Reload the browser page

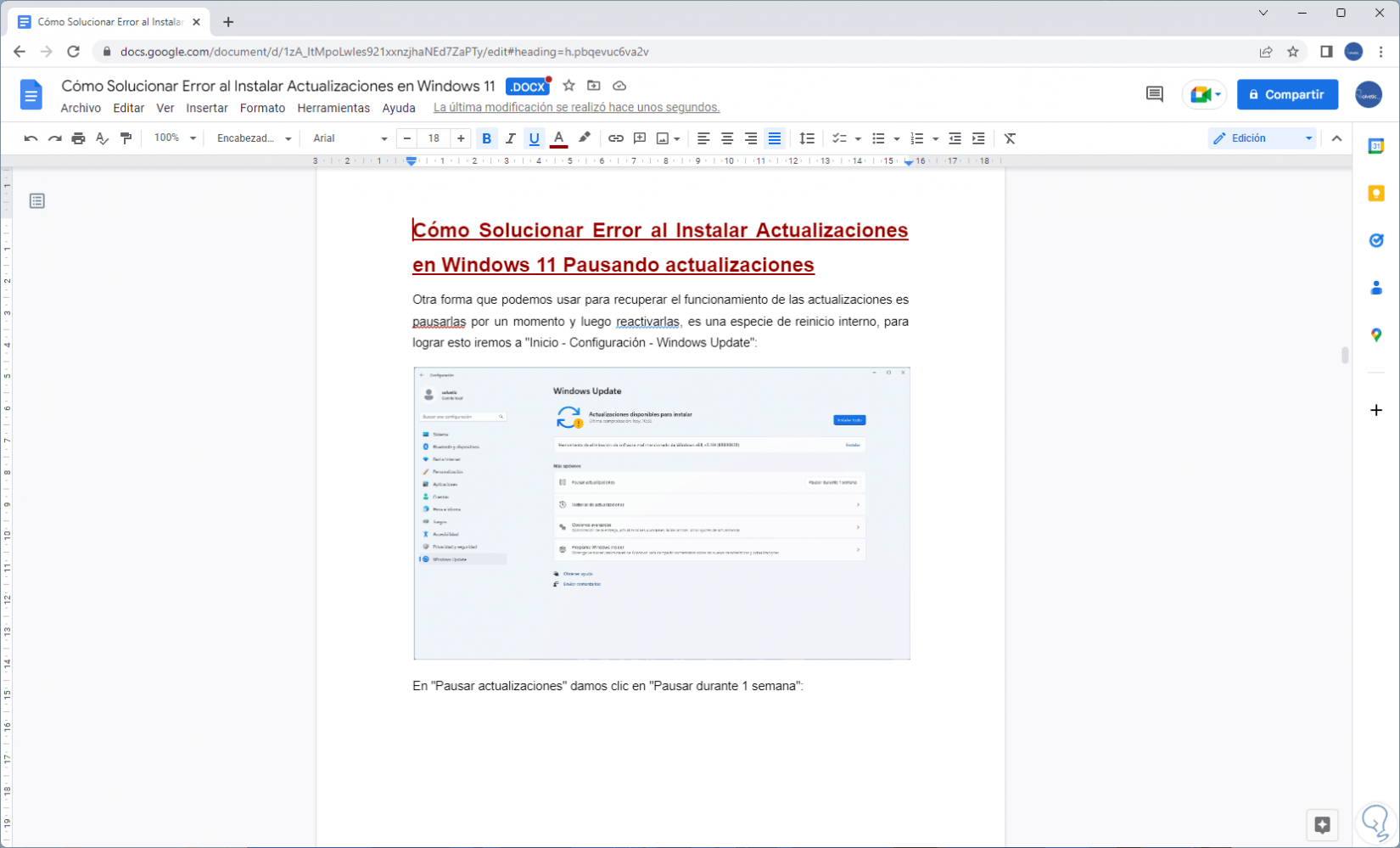point(73,52)
